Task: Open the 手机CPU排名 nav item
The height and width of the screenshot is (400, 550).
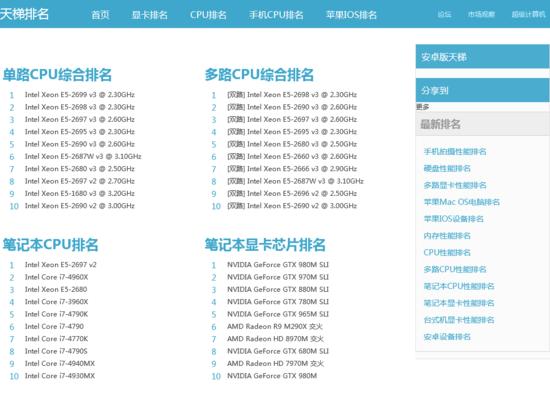Action: tap(276, 15)
